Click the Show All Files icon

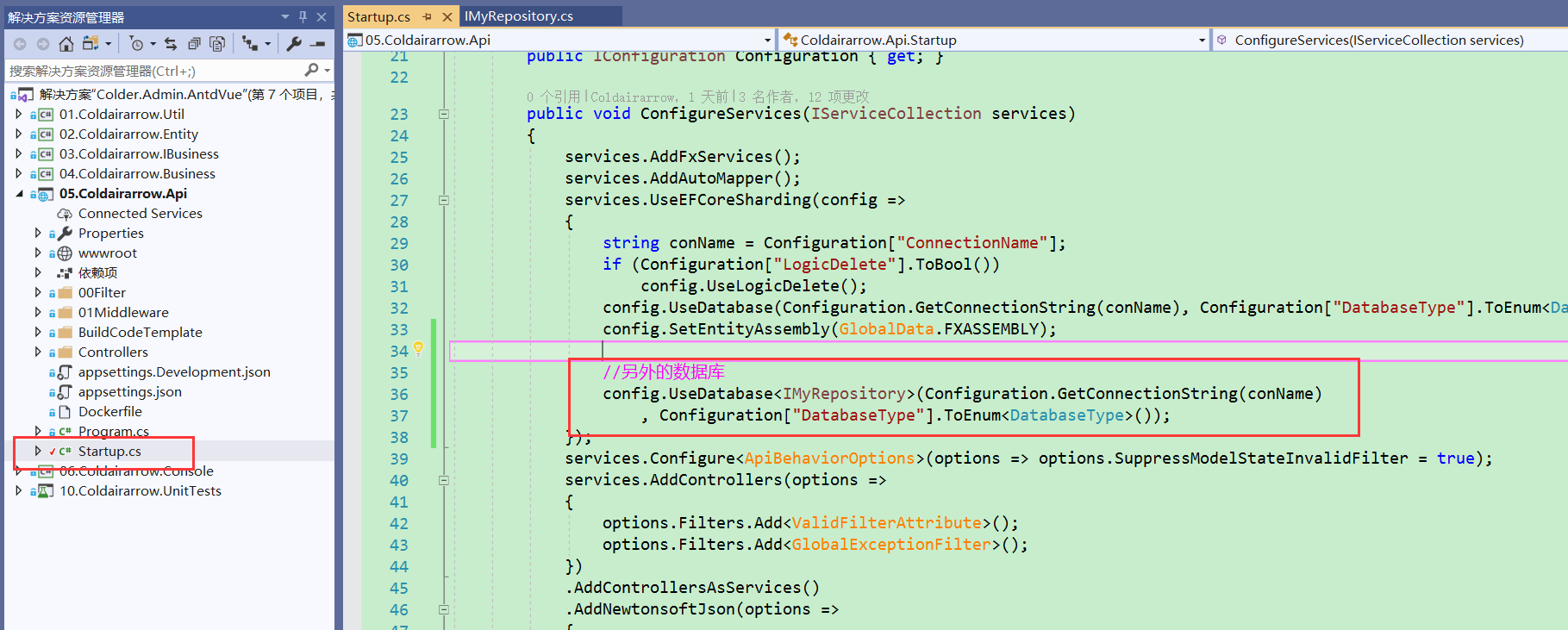click(x=217, y=43)
